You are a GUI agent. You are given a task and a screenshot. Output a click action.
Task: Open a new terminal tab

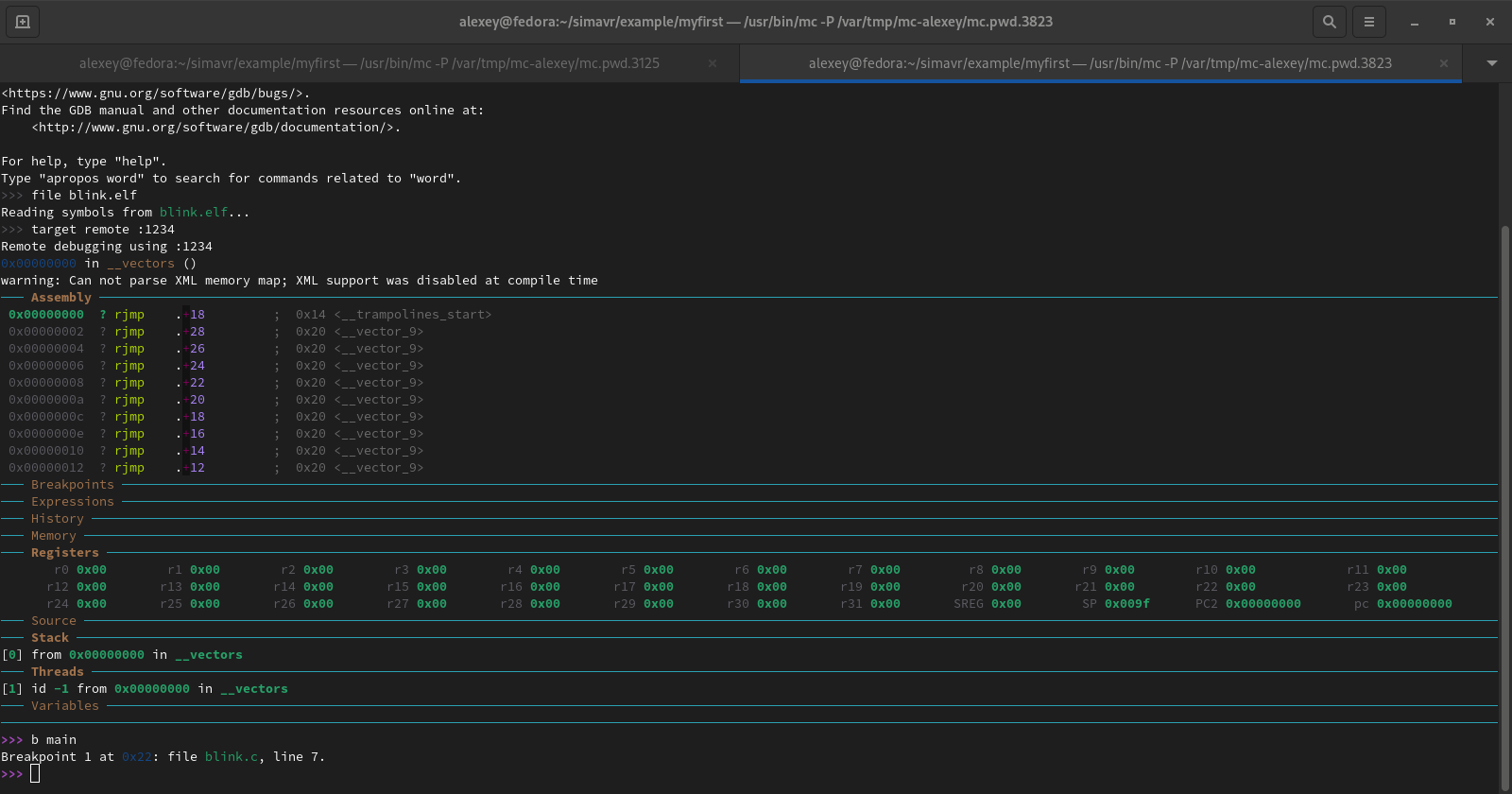point(23,22)
